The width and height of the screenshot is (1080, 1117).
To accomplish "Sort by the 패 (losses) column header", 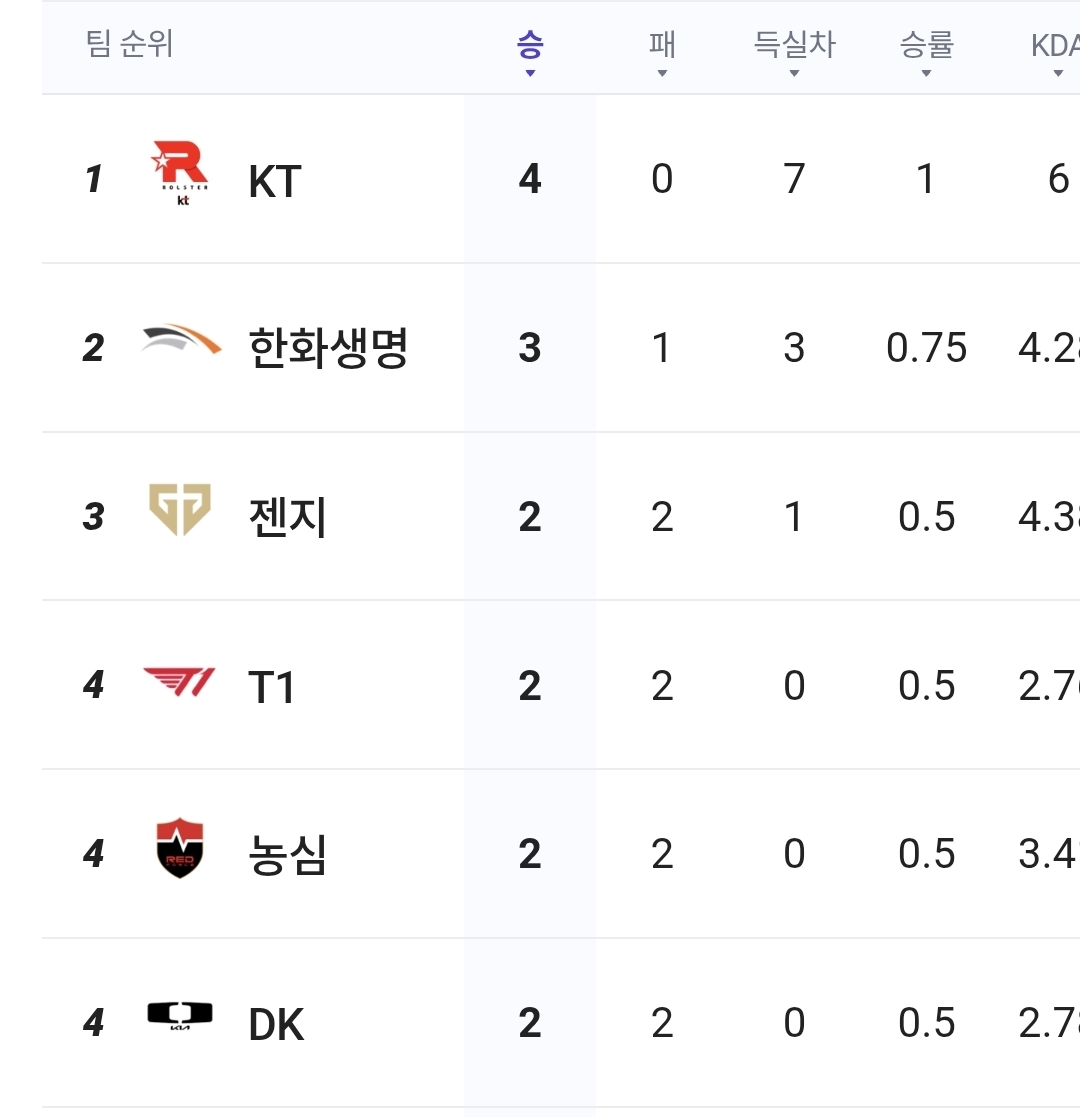I will pyautogui.click(x=662, y=48).
